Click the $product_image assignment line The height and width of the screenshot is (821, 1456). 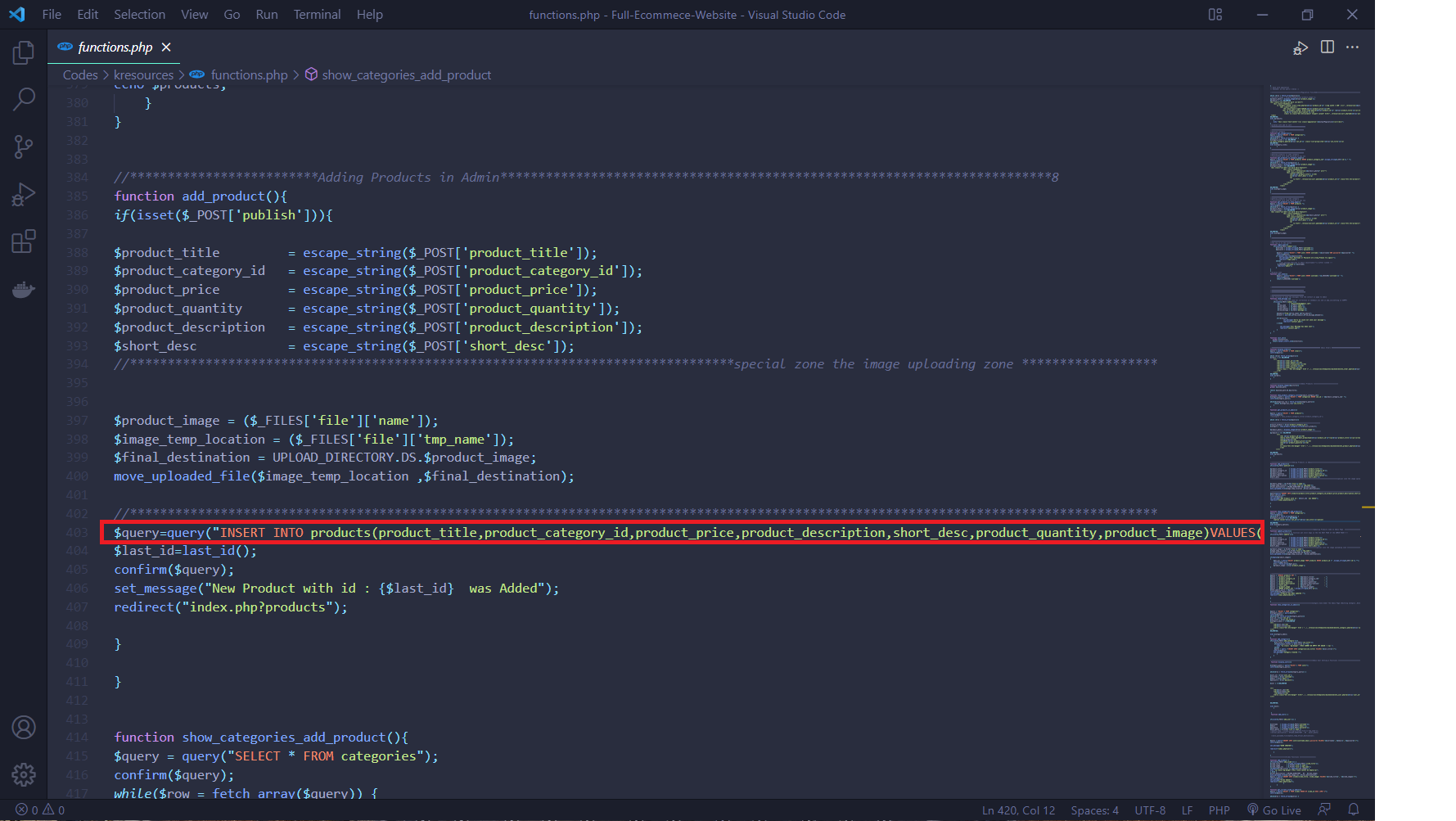[x=276, y=421]
